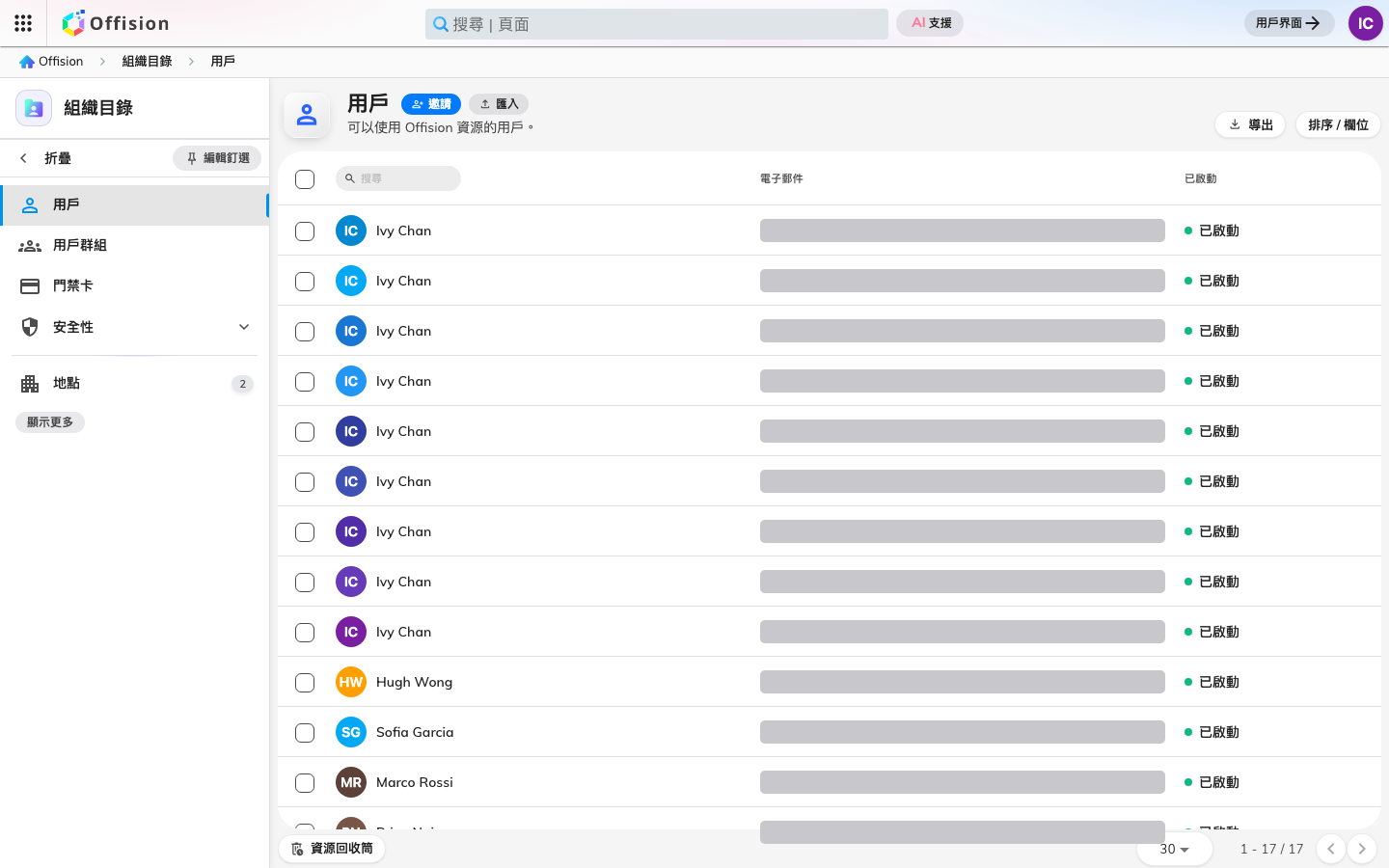The image size is (1389, 868).
Task: Click the Sofia Garcia SG avatar
Action: pos(351,732)
